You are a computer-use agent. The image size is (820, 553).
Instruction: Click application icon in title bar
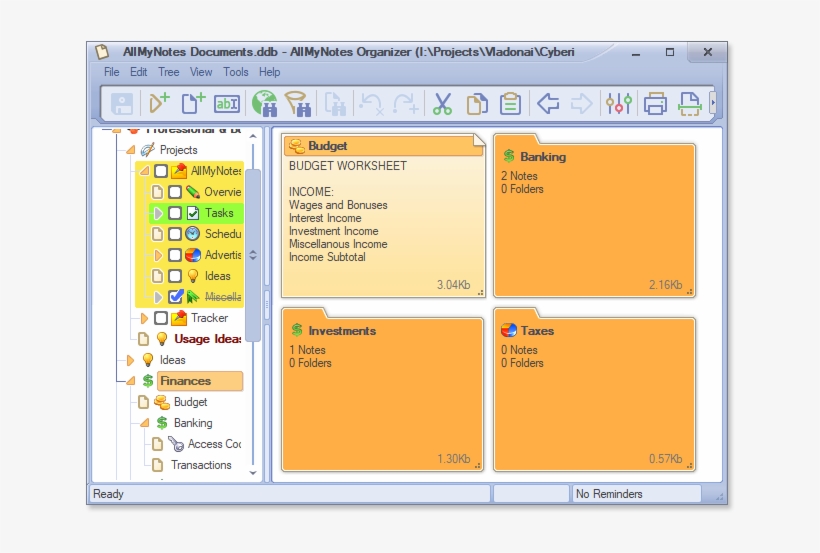[x=102, y=52]
